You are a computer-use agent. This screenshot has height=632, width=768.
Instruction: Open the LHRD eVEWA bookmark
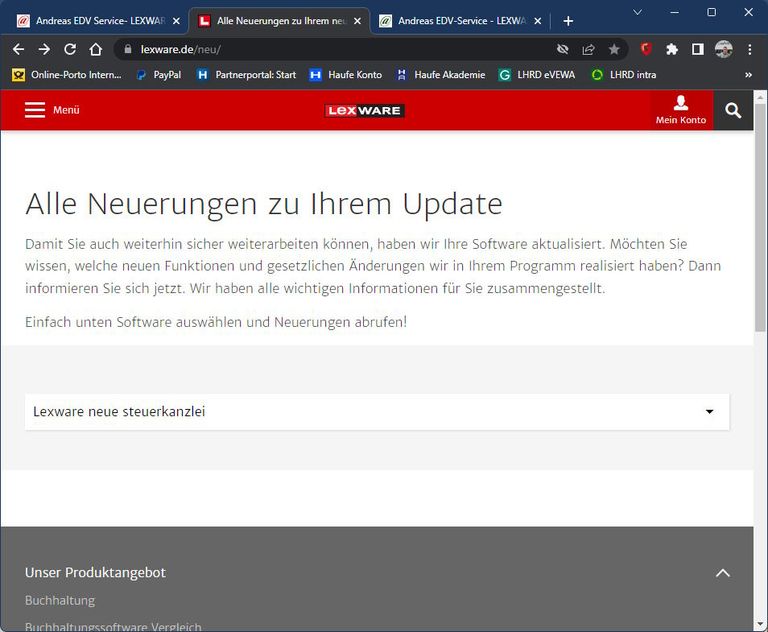537,74
